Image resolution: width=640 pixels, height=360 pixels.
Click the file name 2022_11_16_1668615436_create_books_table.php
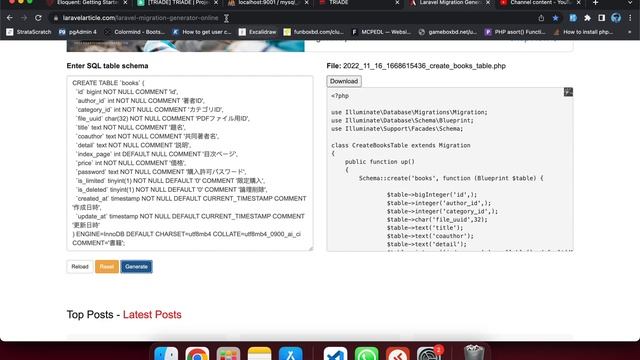424,66
